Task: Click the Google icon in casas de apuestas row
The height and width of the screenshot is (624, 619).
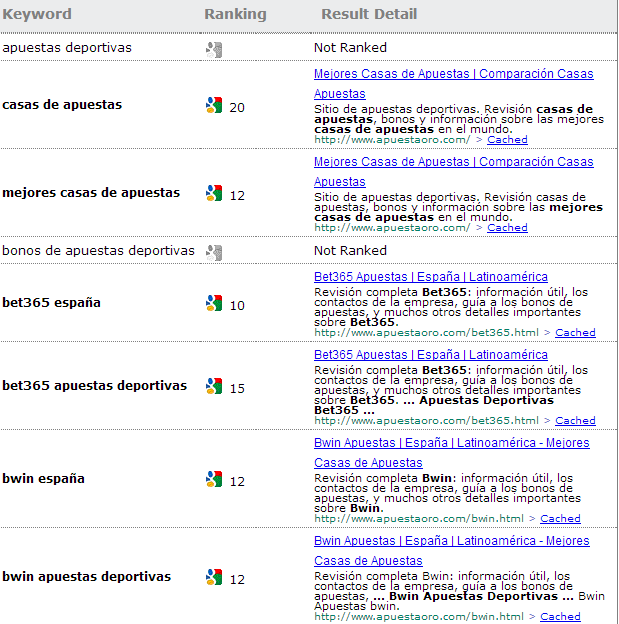Action: point(214,105)
